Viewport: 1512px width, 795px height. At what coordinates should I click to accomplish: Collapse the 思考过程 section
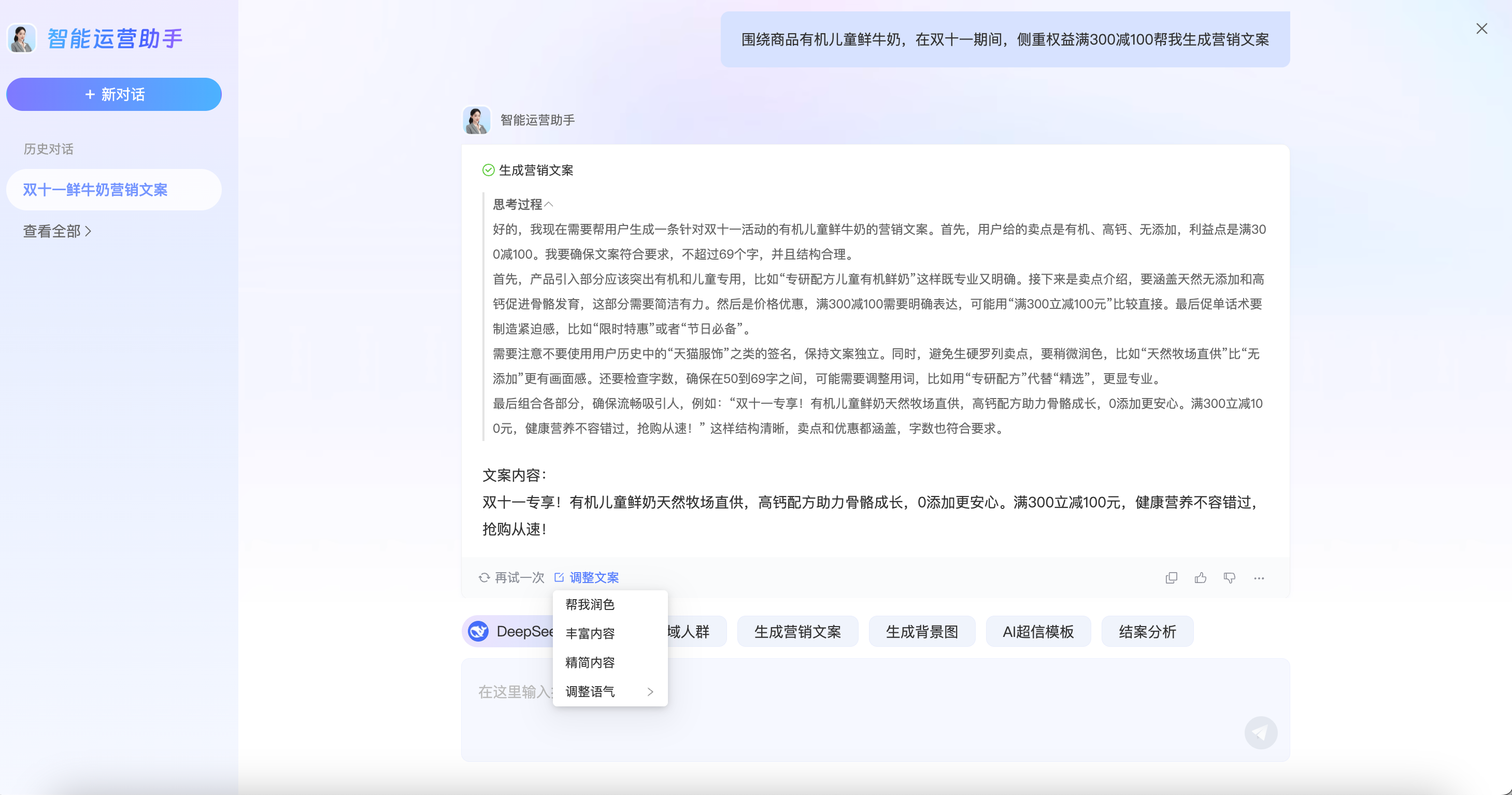(549, 204)
